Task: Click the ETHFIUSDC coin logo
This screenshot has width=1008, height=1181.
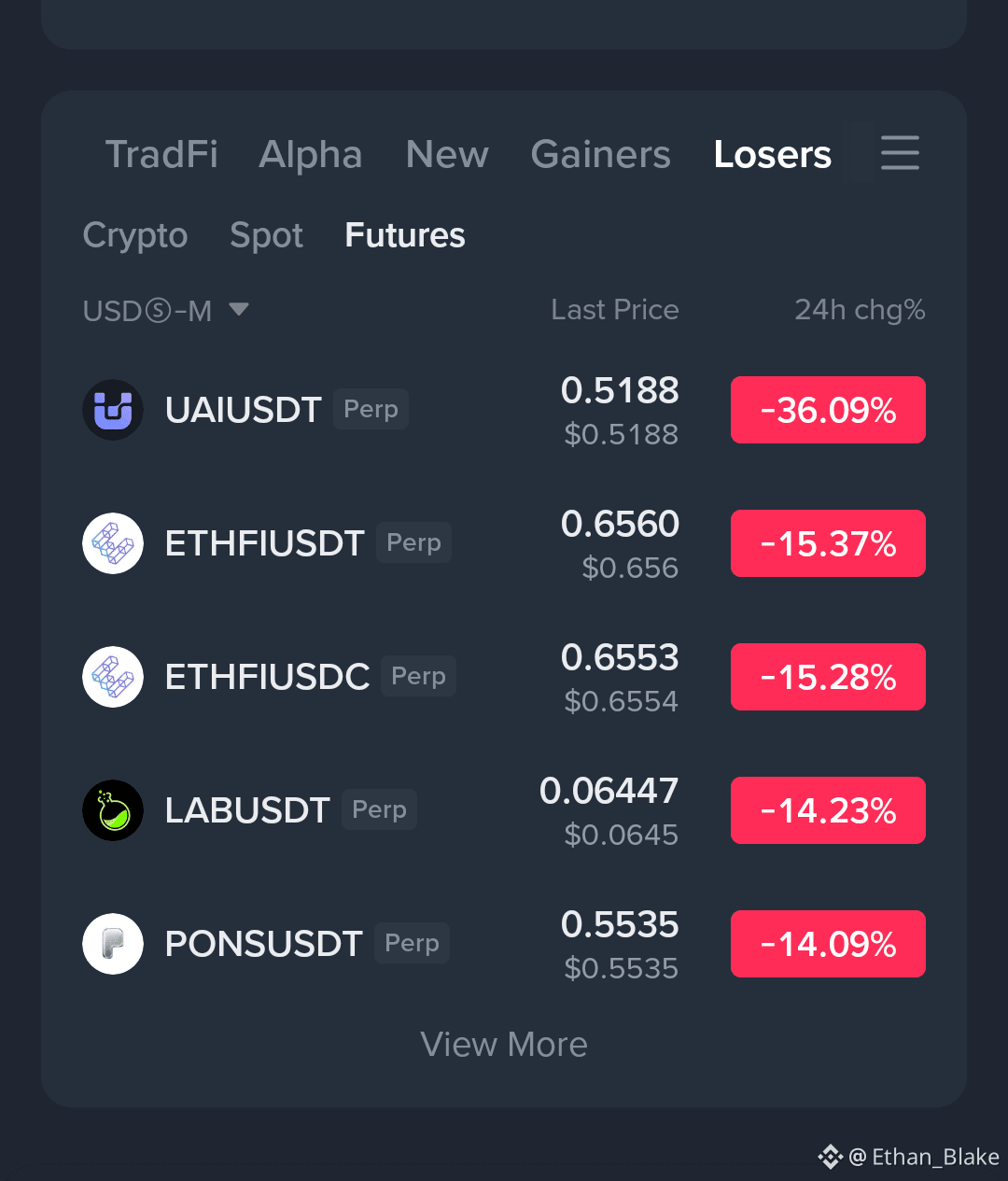Action: (x=113, y=677)
